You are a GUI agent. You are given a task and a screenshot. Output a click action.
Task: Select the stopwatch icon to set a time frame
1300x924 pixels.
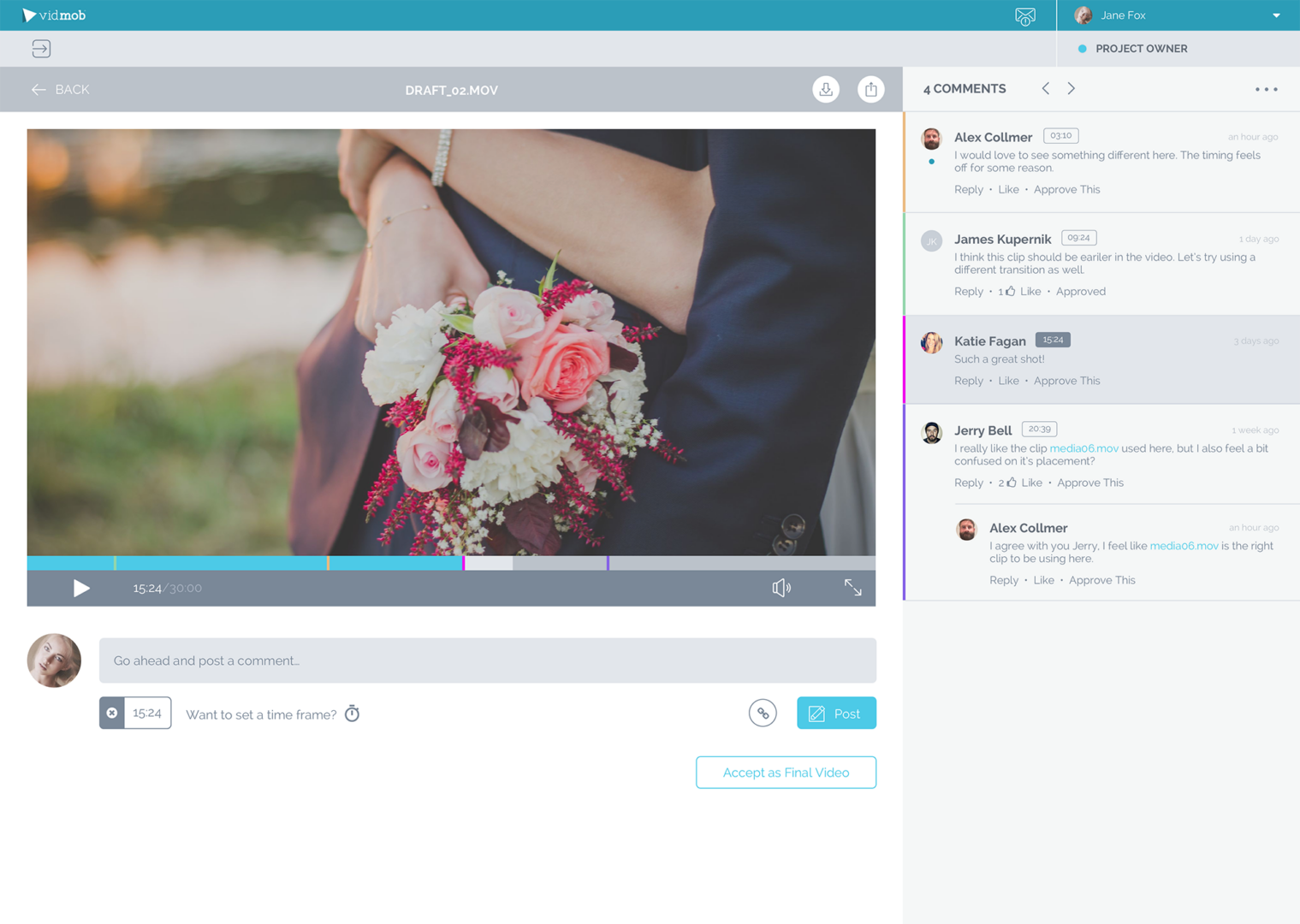click(353, 713)
